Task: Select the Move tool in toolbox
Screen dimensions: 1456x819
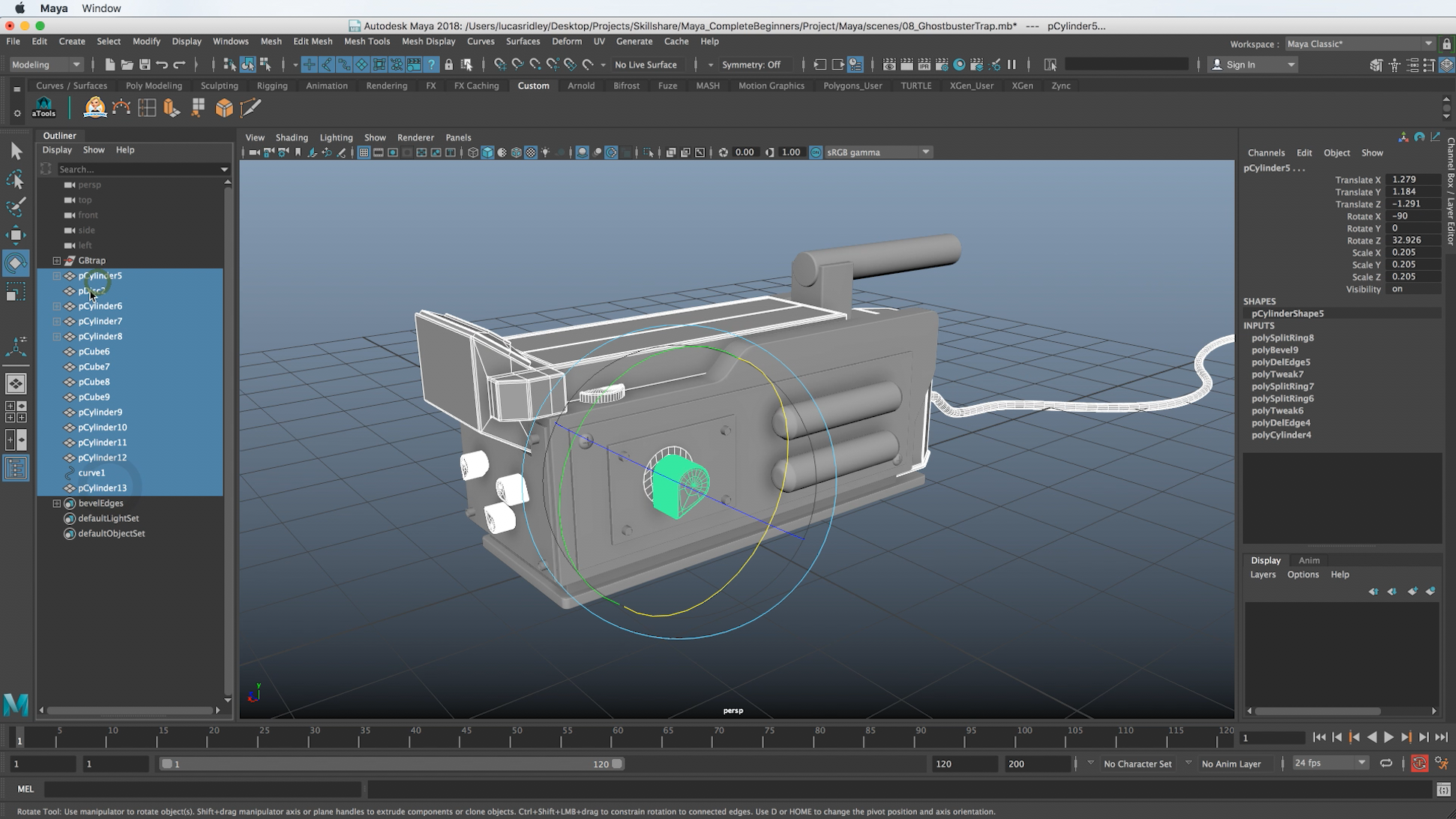Action: click(15, 235)
